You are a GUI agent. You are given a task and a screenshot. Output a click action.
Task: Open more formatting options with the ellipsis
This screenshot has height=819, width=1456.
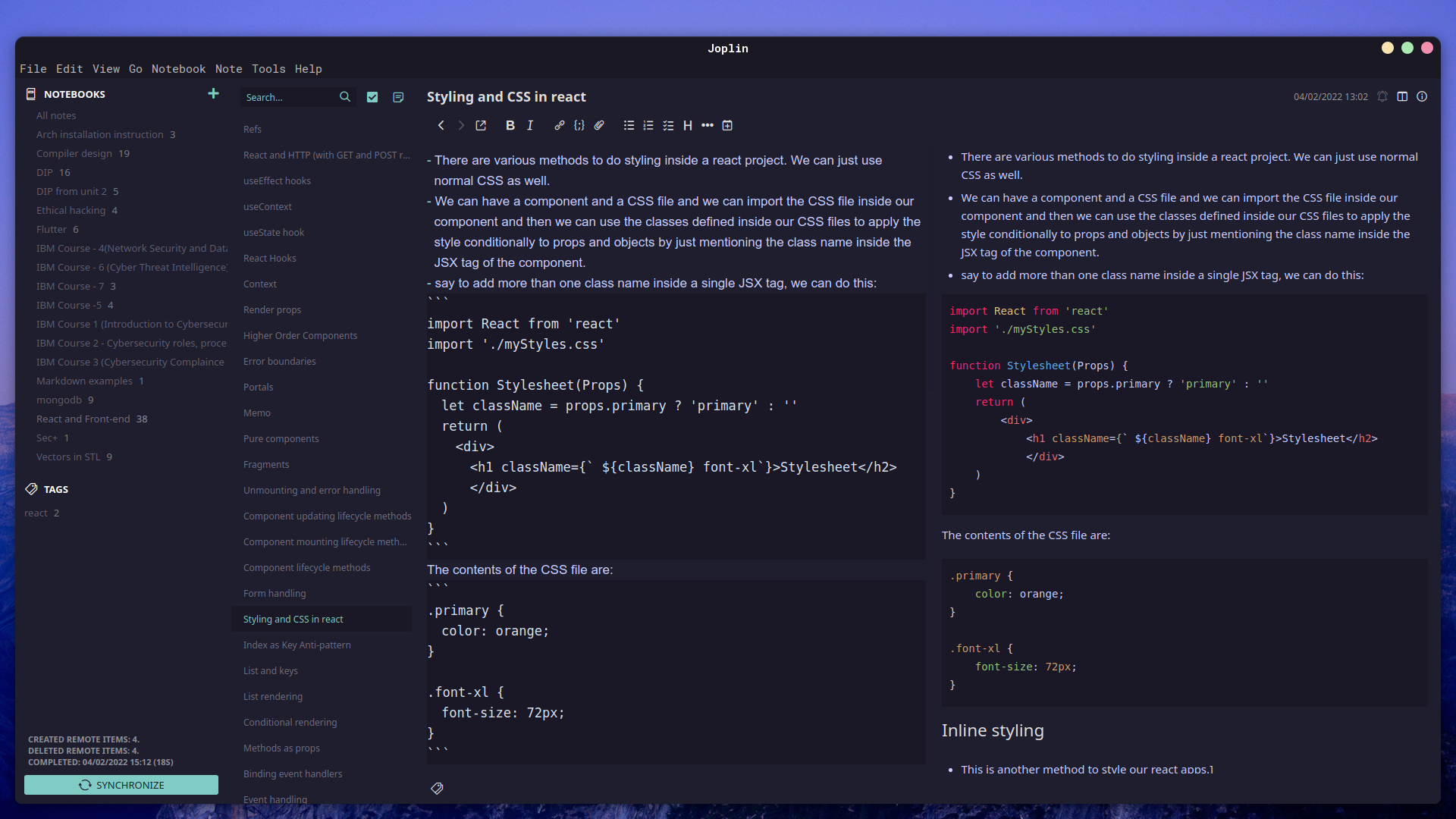coord(708,125)
